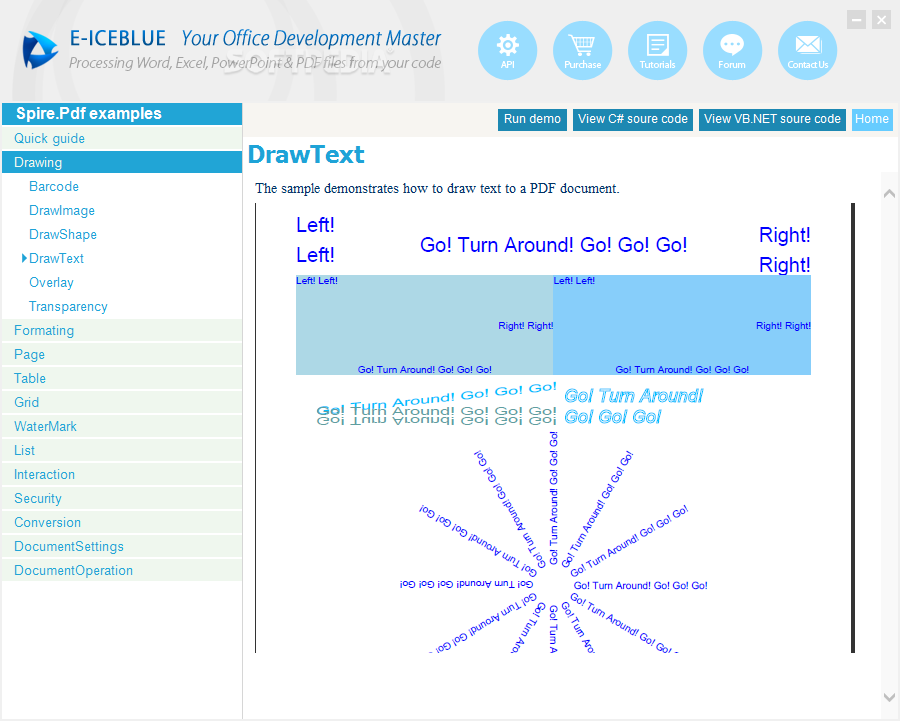Select the Transparency example

(x=68, y=307)
